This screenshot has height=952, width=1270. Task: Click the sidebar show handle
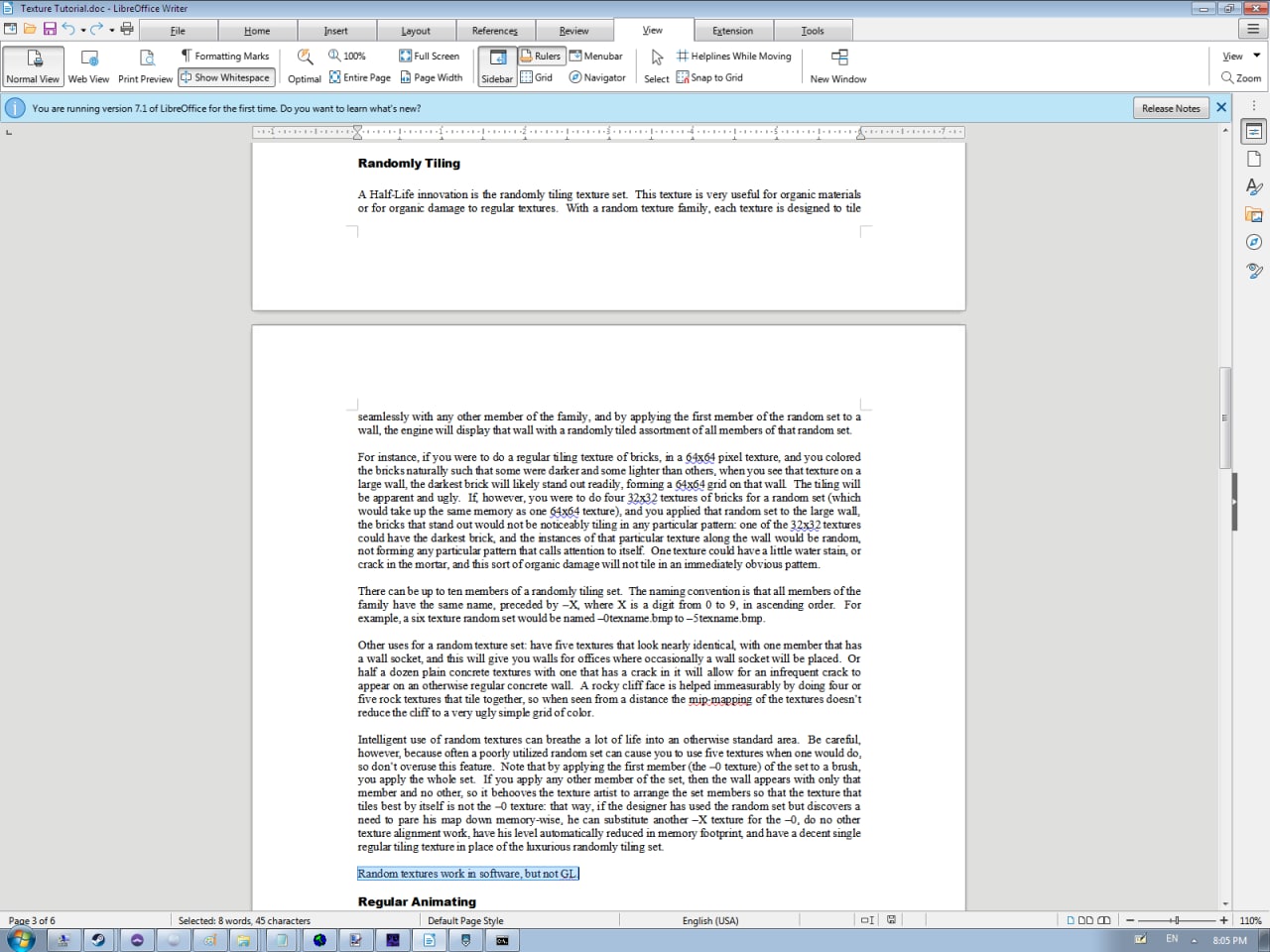point(1234,502)
